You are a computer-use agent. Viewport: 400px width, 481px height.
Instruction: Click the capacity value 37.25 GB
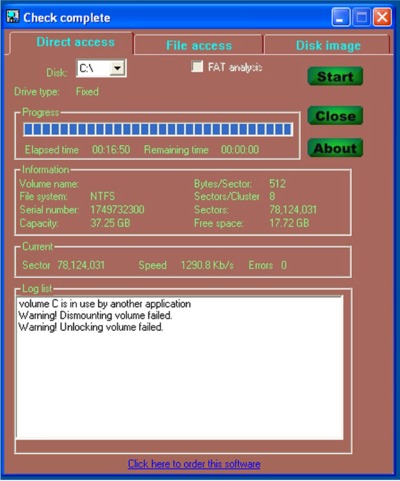(x=110, y=223)
